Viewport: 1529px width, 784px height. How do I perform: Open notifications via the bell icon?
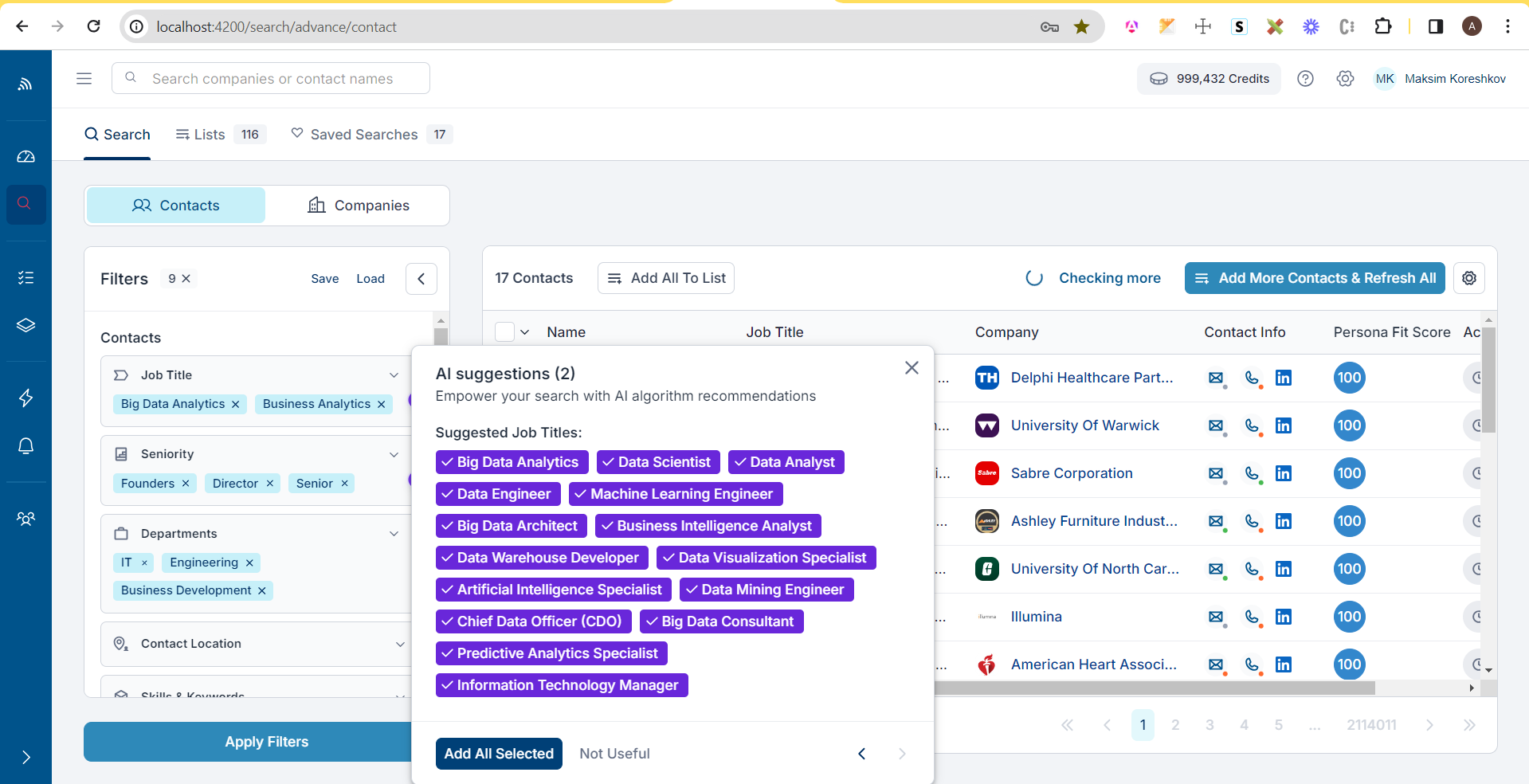(26, 445)
